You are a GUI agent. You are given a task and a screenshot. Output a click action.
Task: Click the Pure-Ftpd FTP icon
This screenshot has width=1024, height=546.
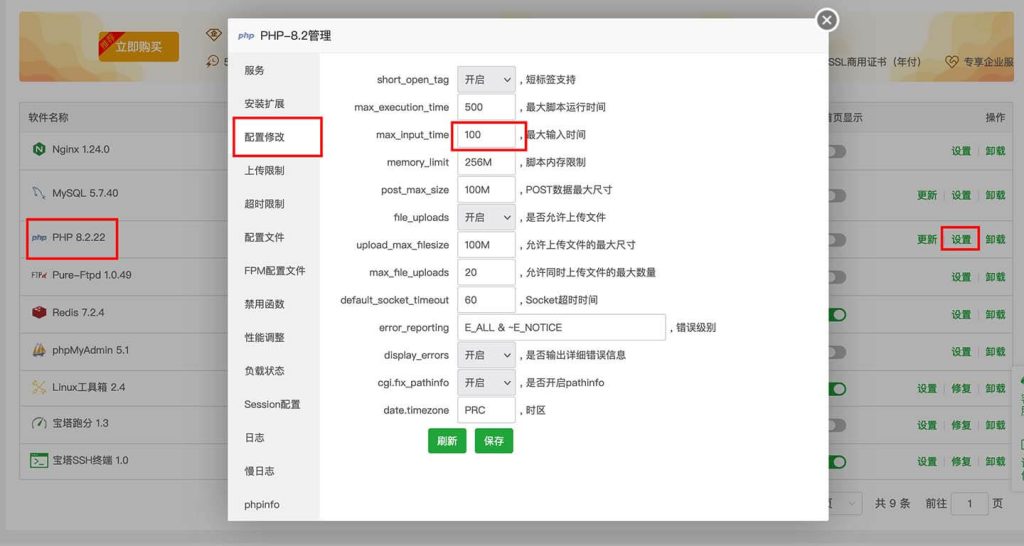click(x=39, y=275)
